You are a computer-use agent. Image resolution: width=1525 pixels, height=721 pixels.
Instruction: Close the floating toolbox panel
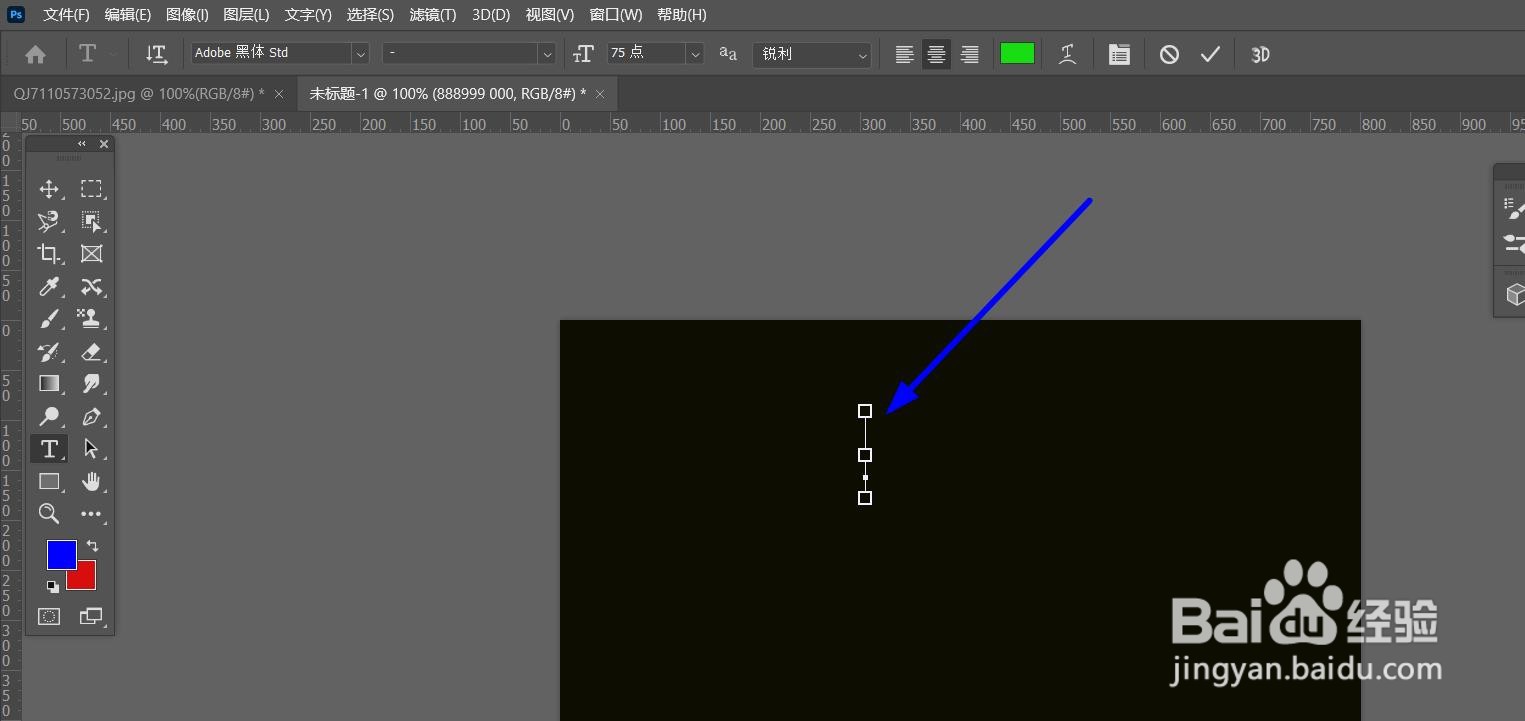point(104,144)
